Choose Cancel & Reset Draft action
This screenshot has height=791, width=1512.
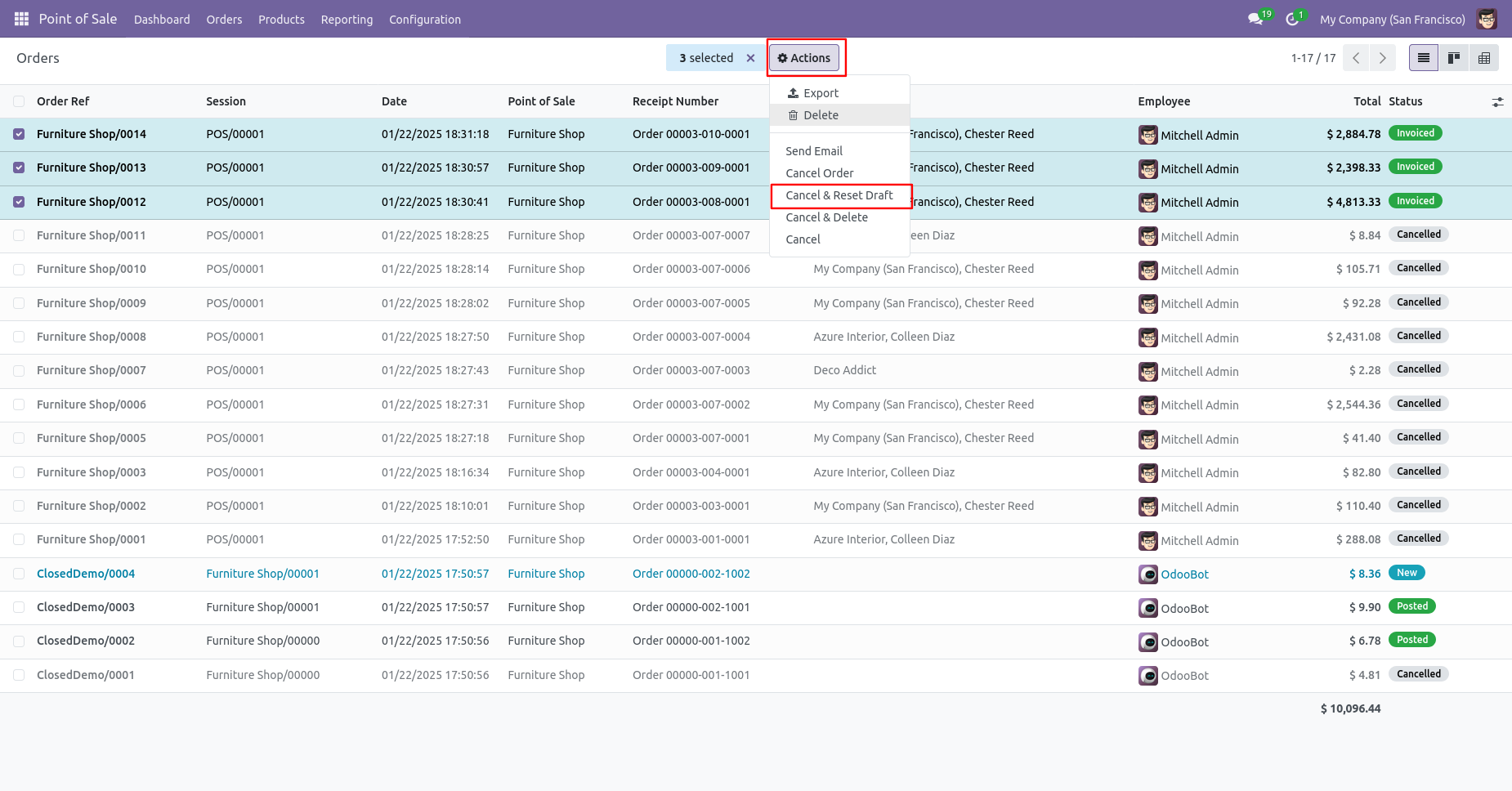839,195
